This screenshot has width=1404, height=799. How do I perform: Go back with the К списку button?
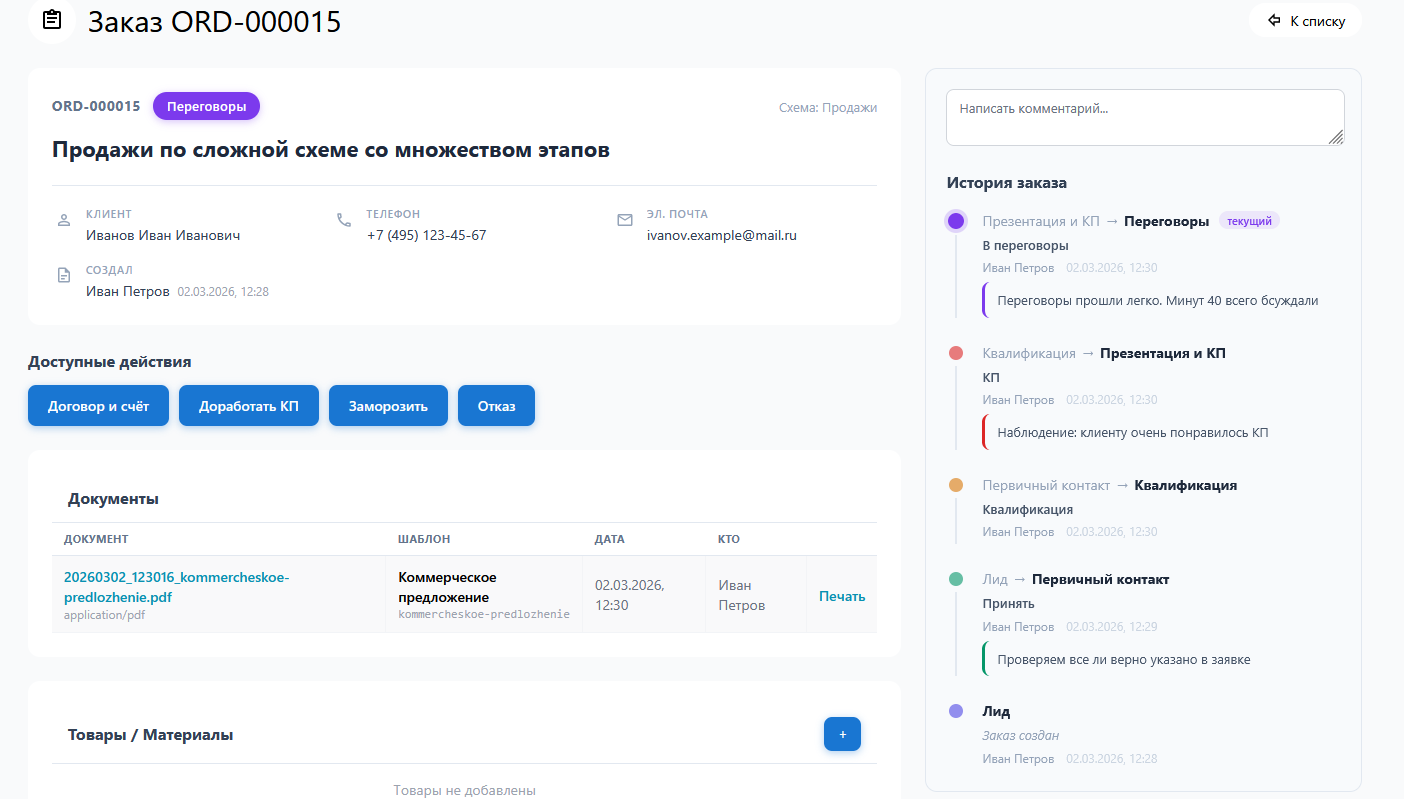click(1305, 21)
